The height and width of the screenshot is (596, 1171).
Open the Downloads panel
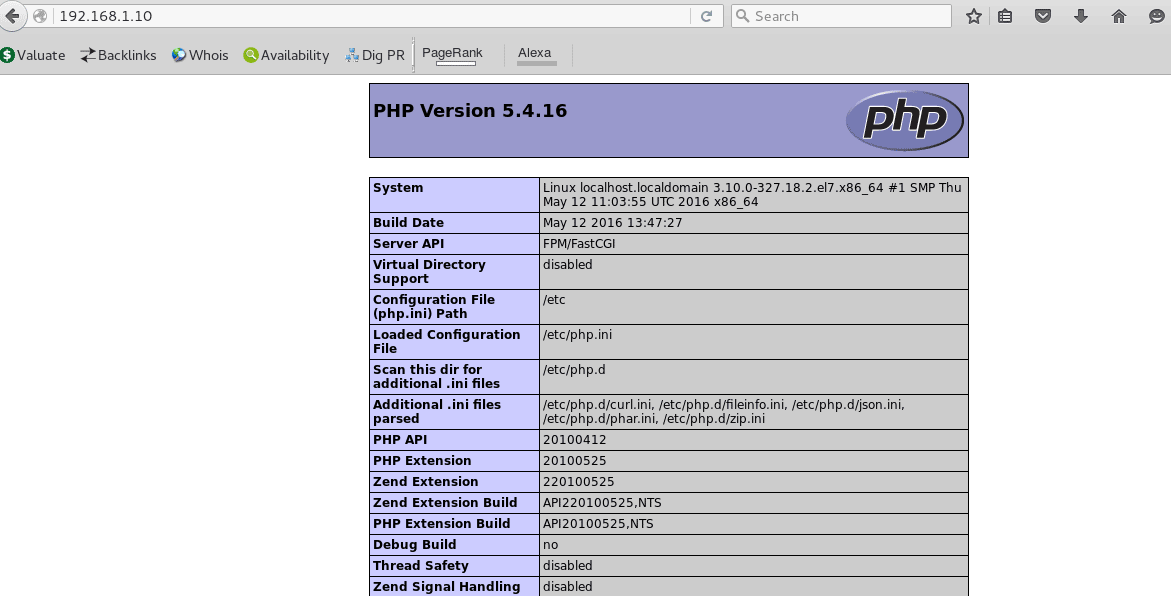pos(1080,15)
